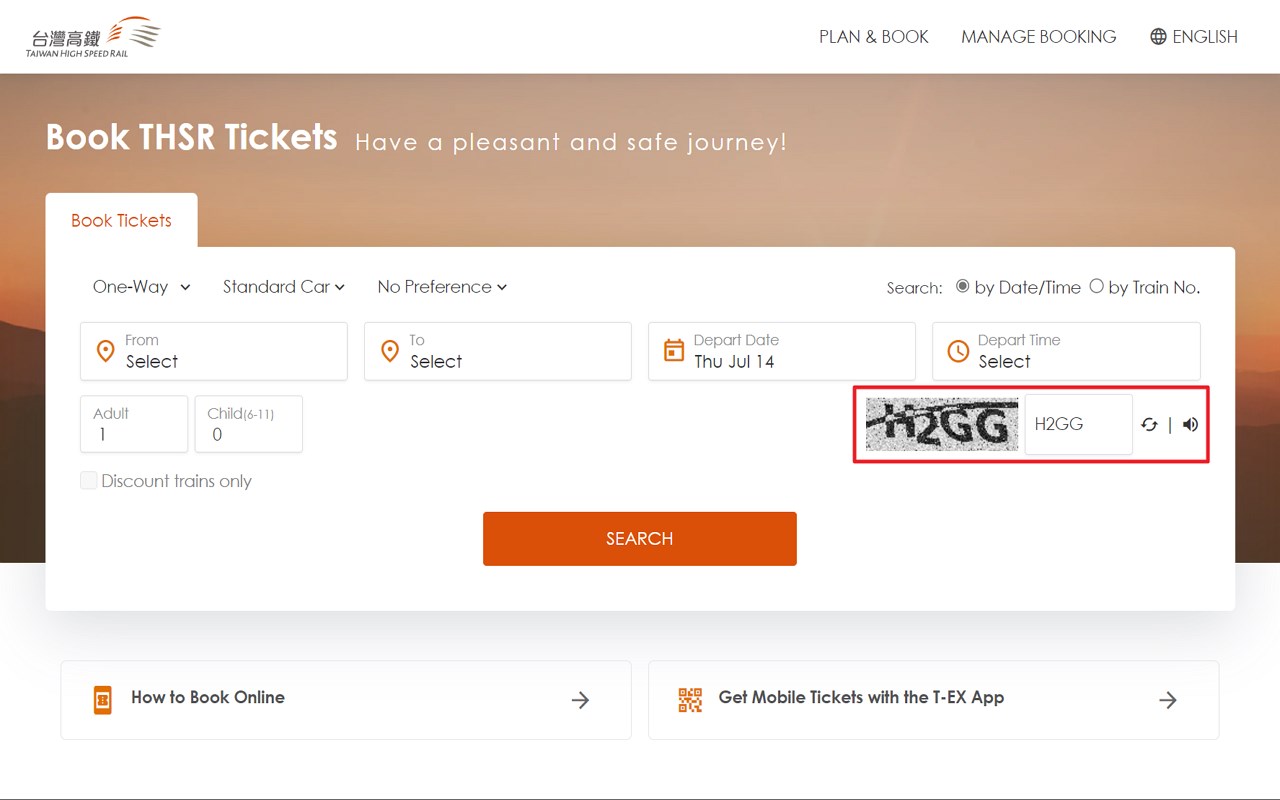1280x800 pixels.
Task: Click the clock icon for Depart Time
Action: pos(958,351)
